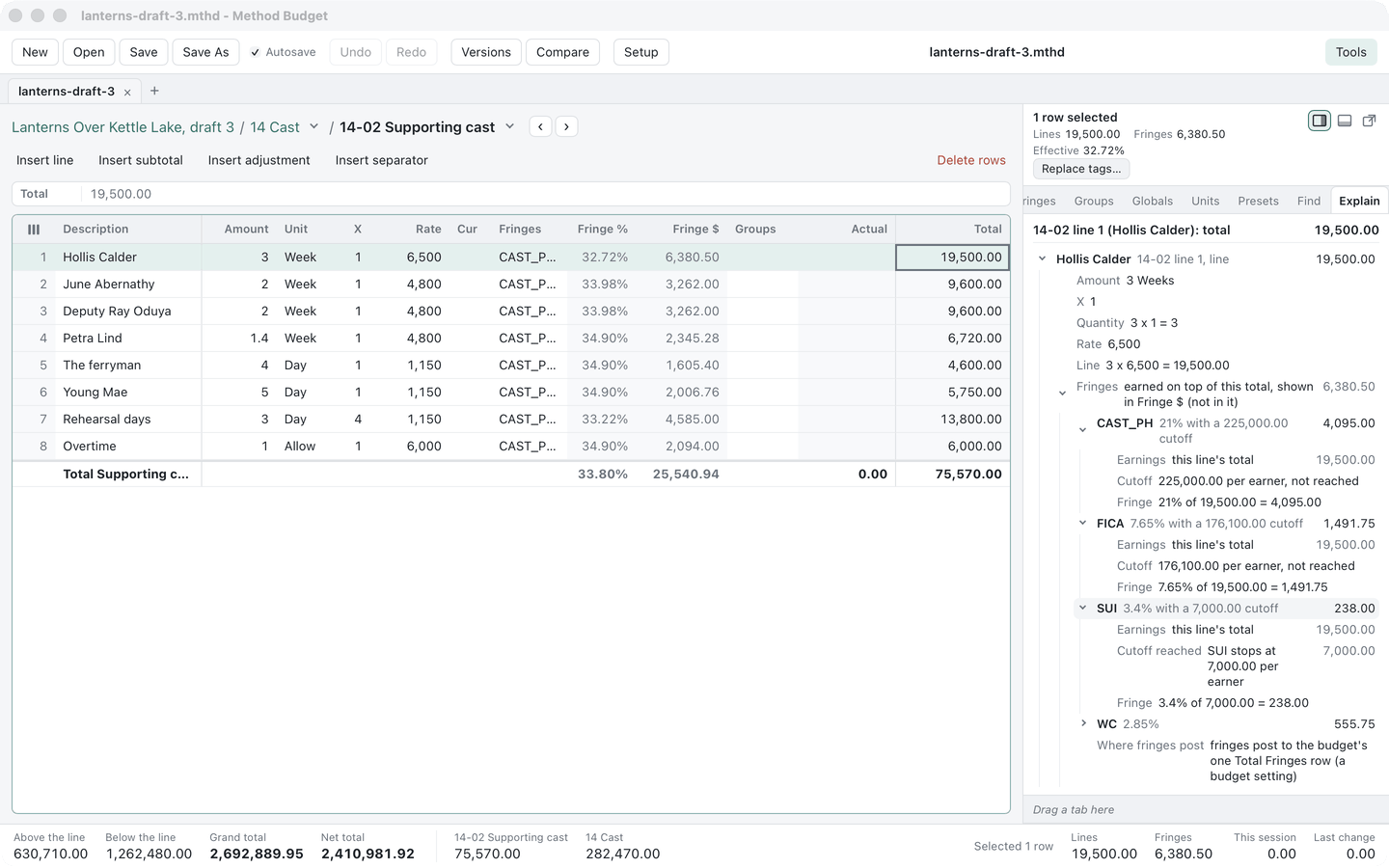The width and height of the screenshot is (1389, 868).
Task: Click Delete rows
Action: point(971,160)
